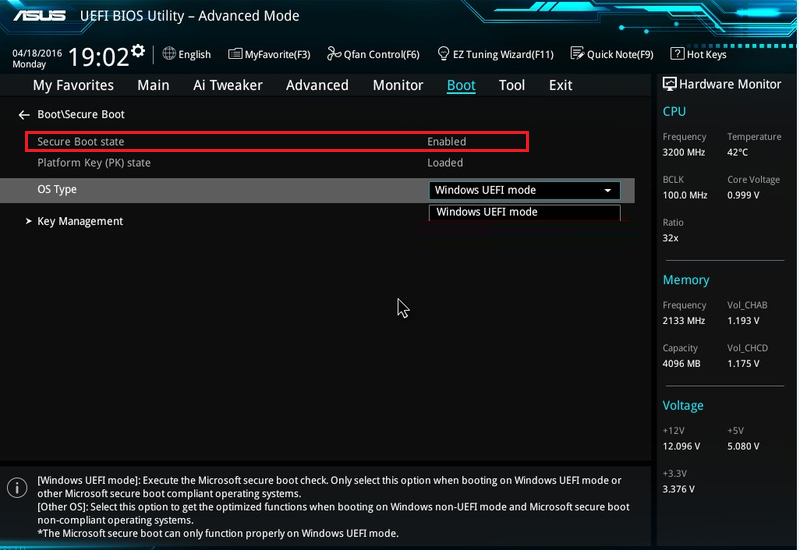Click the Hardware Monitor screen icon

(x=670, y=84)
